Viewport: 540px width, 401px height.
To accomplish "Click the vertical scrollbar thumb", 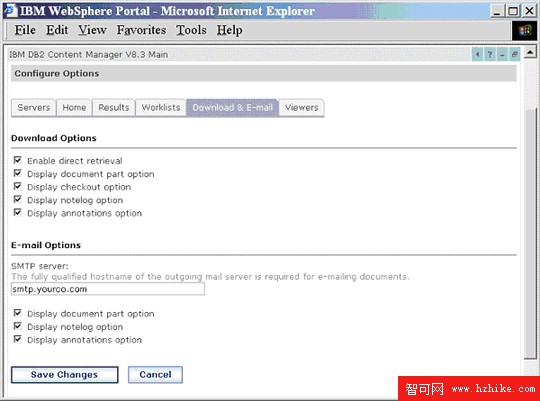I will 530,234.
